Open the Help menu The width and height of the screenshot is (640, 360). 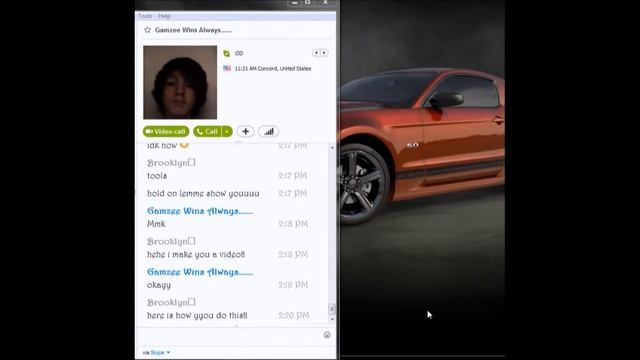[x=164, y=16]
